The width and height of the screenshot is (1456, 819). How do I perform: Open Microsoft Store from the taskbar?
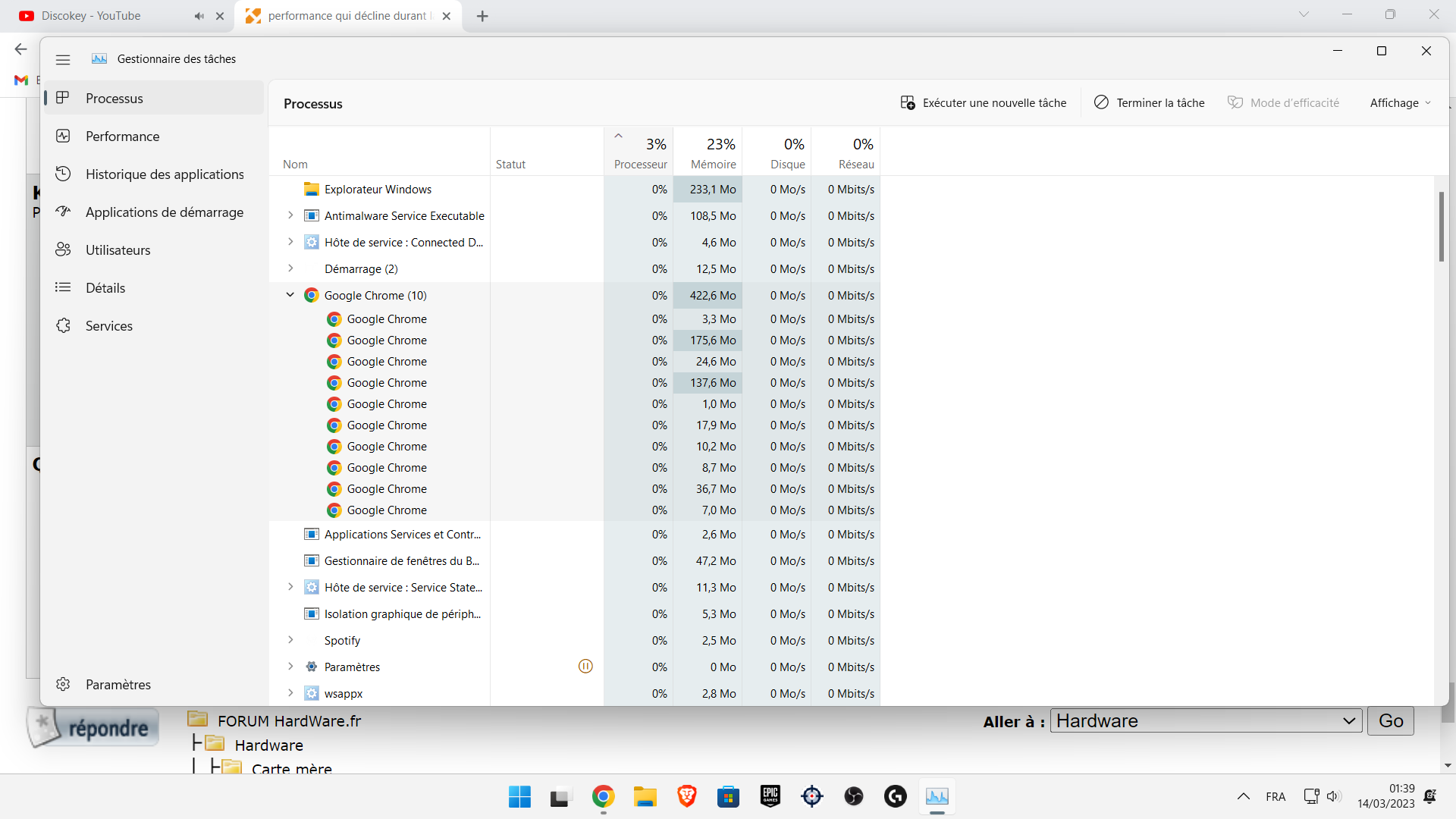point(728,797)
